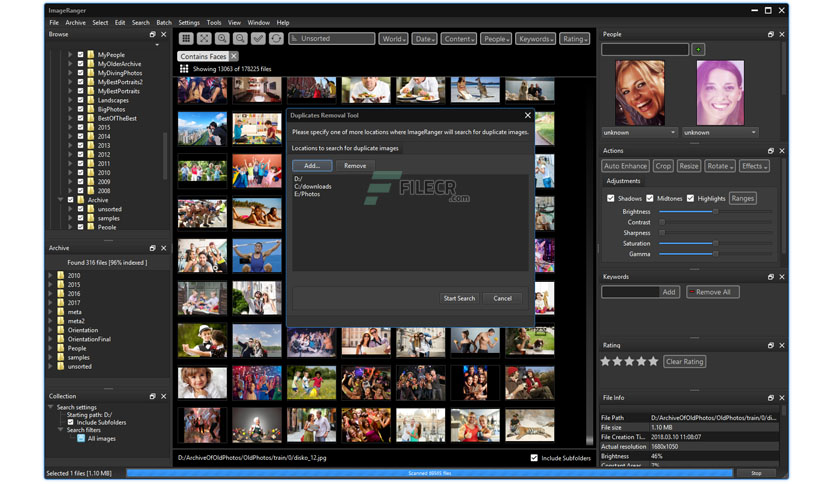Screen dimensions: 836x484
Task: Disable the Shadows adjustment checkbox
Action: (610, 198)
